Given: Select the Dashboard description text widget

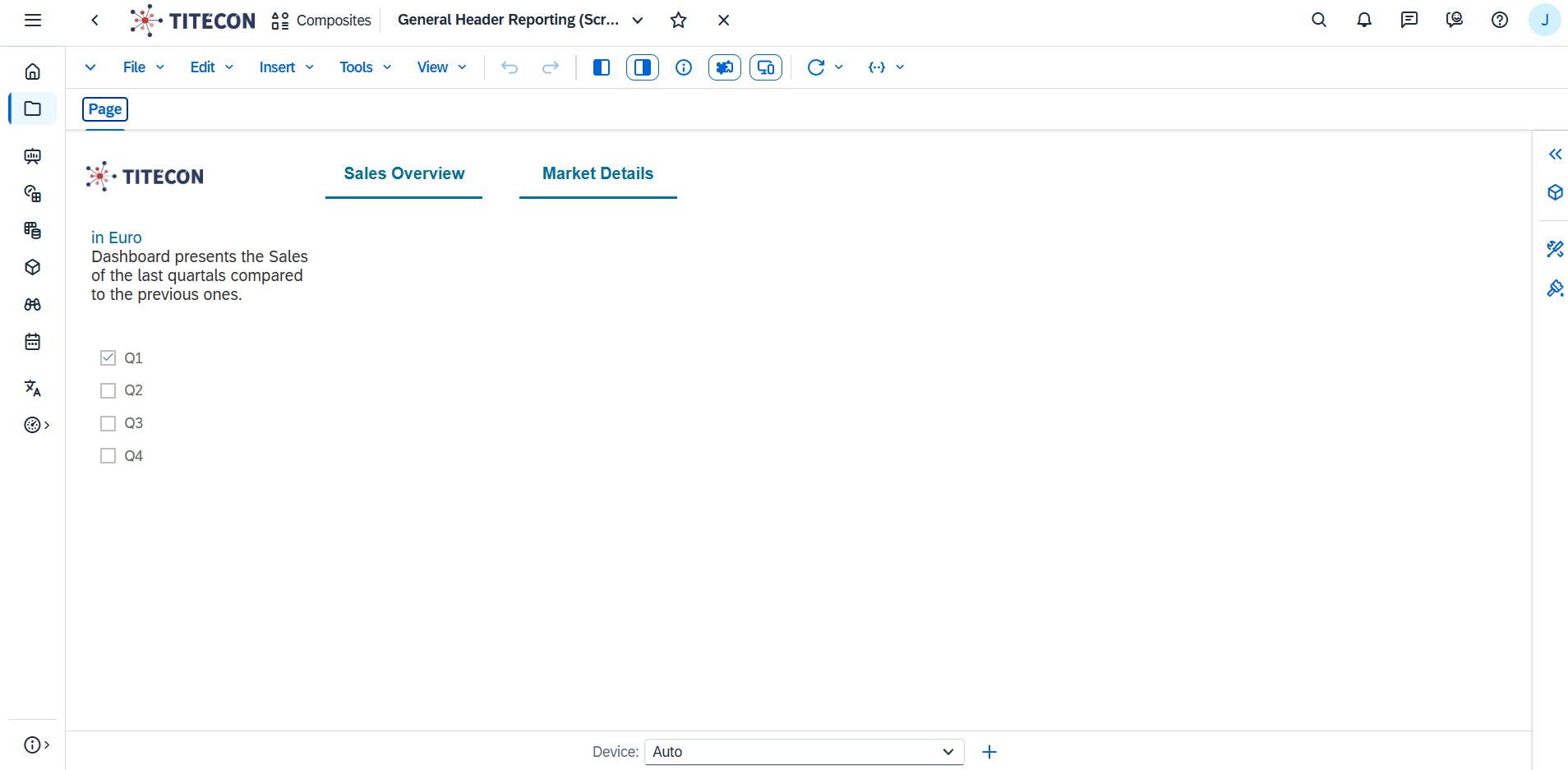Looking at the screenshot, I should click(200, 275).
